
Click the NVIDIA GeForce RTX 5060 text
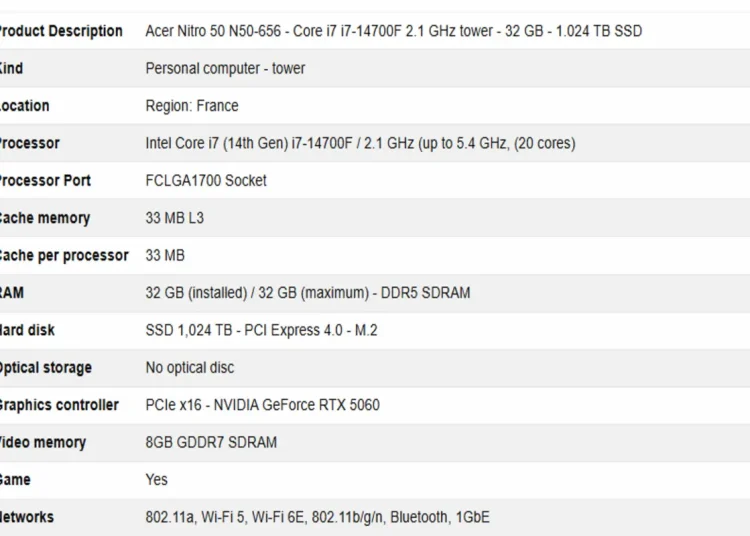[x=297, y=405]
